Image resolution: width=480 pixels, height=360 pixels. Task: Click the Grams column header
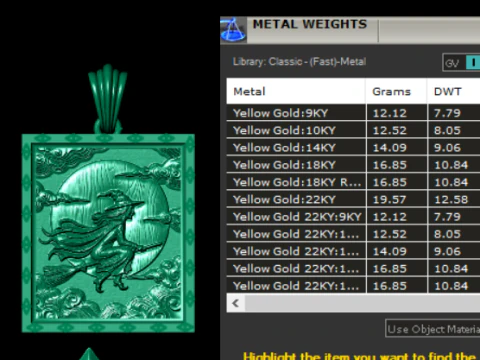click(396, 91)
